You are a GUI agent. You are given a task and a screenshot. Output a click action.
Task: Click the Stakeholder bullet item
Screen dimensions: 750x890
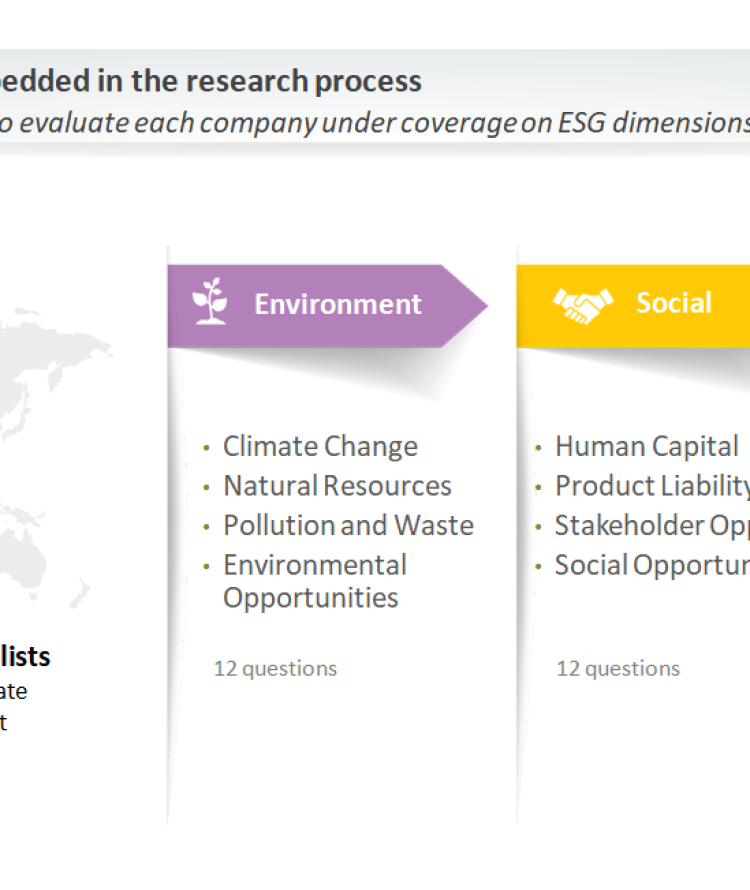(652, 525)
